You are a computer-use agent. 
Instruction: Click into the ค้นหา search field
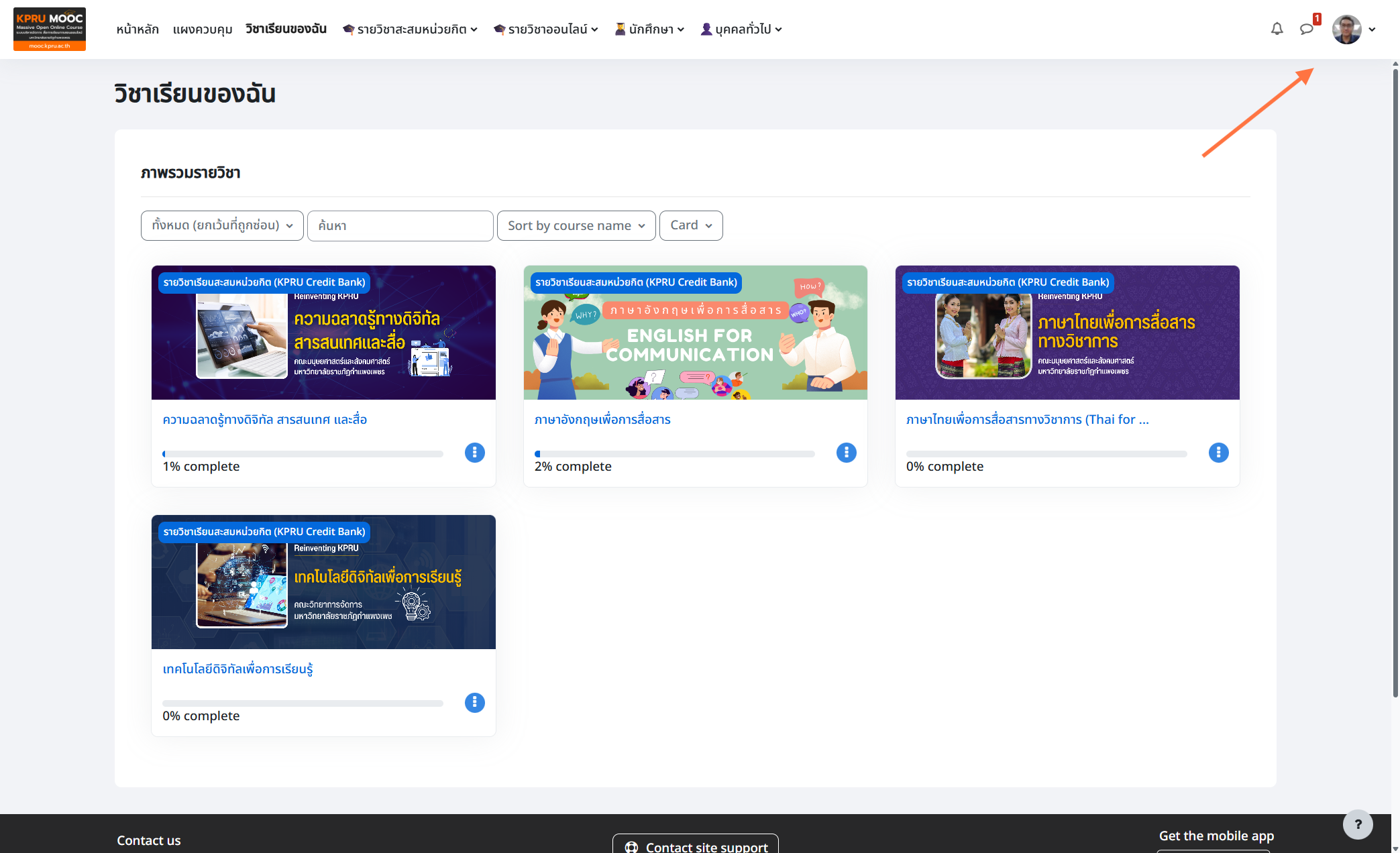[400, 225]
